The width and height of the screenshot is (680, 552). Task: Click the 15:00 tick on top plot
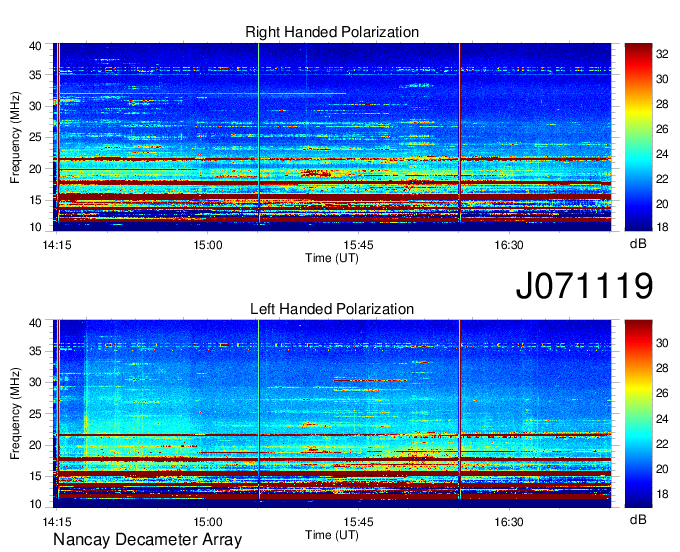(207, 245)
